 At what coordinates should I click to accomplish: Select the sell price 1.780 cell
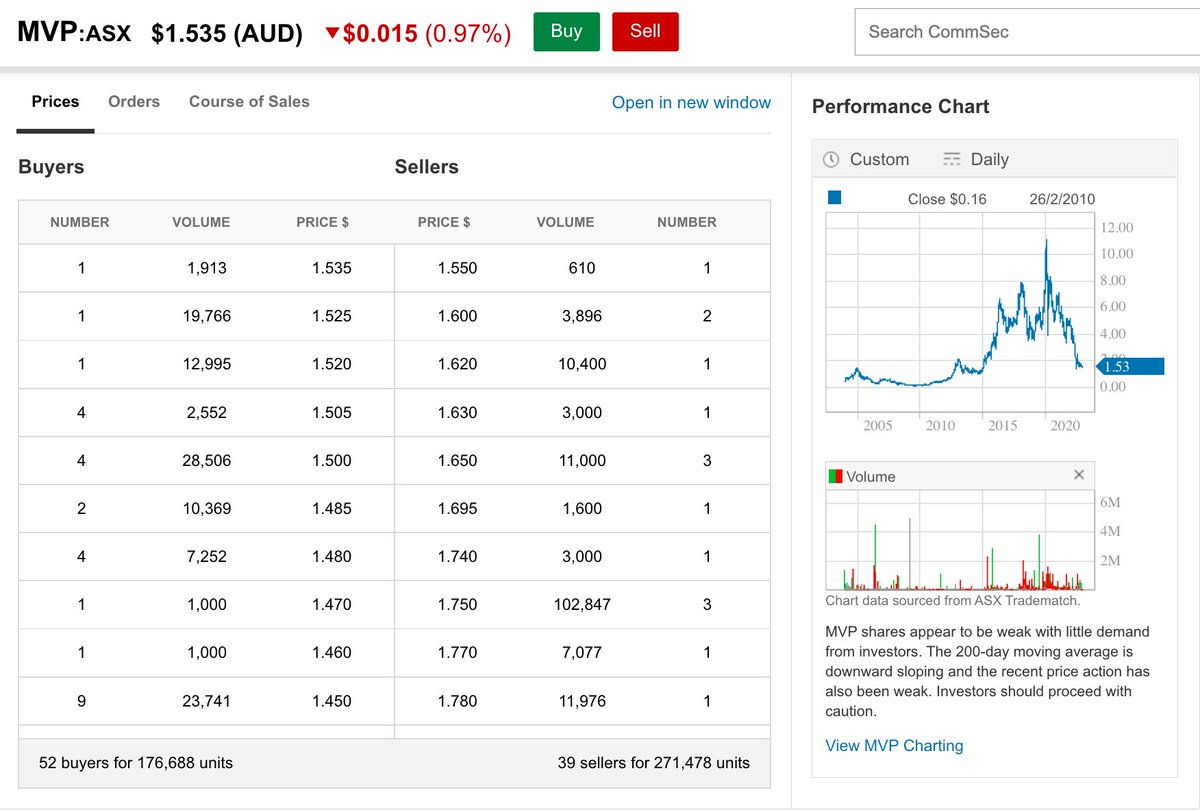(457, 701)
